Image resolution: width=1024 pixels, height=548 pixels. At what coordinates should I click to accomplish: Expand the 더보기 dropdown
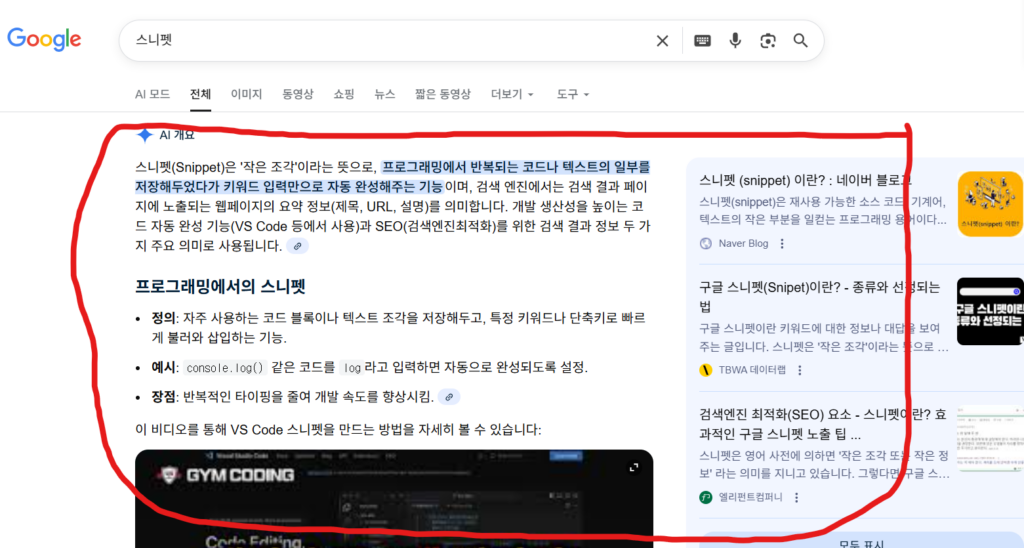click(512, 94)
